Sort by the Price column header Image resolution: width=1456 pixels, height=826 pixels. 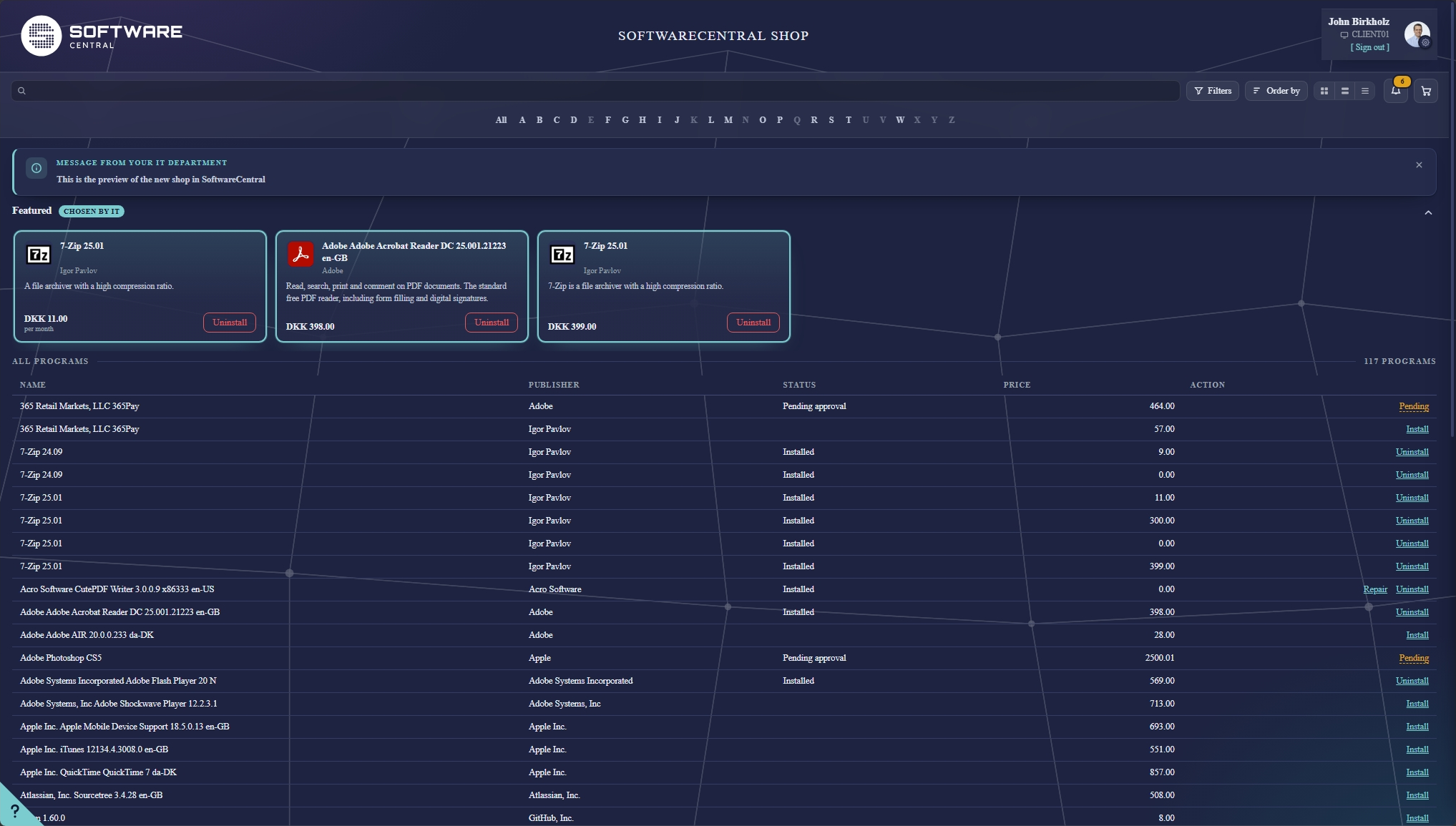tap(1017, 385)
